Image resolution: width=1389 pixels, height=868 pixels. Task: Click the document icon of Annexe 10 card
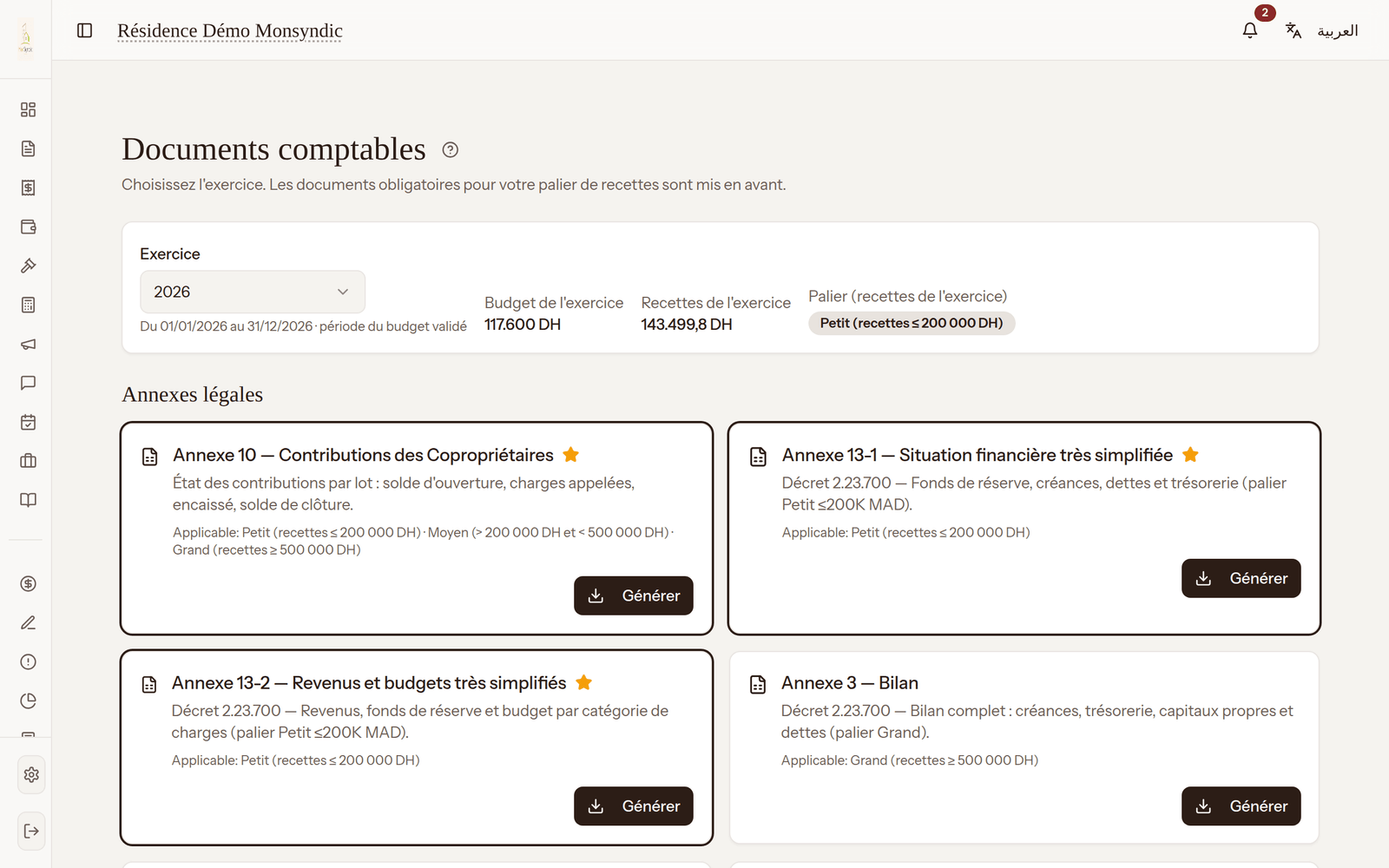[149, 457]
